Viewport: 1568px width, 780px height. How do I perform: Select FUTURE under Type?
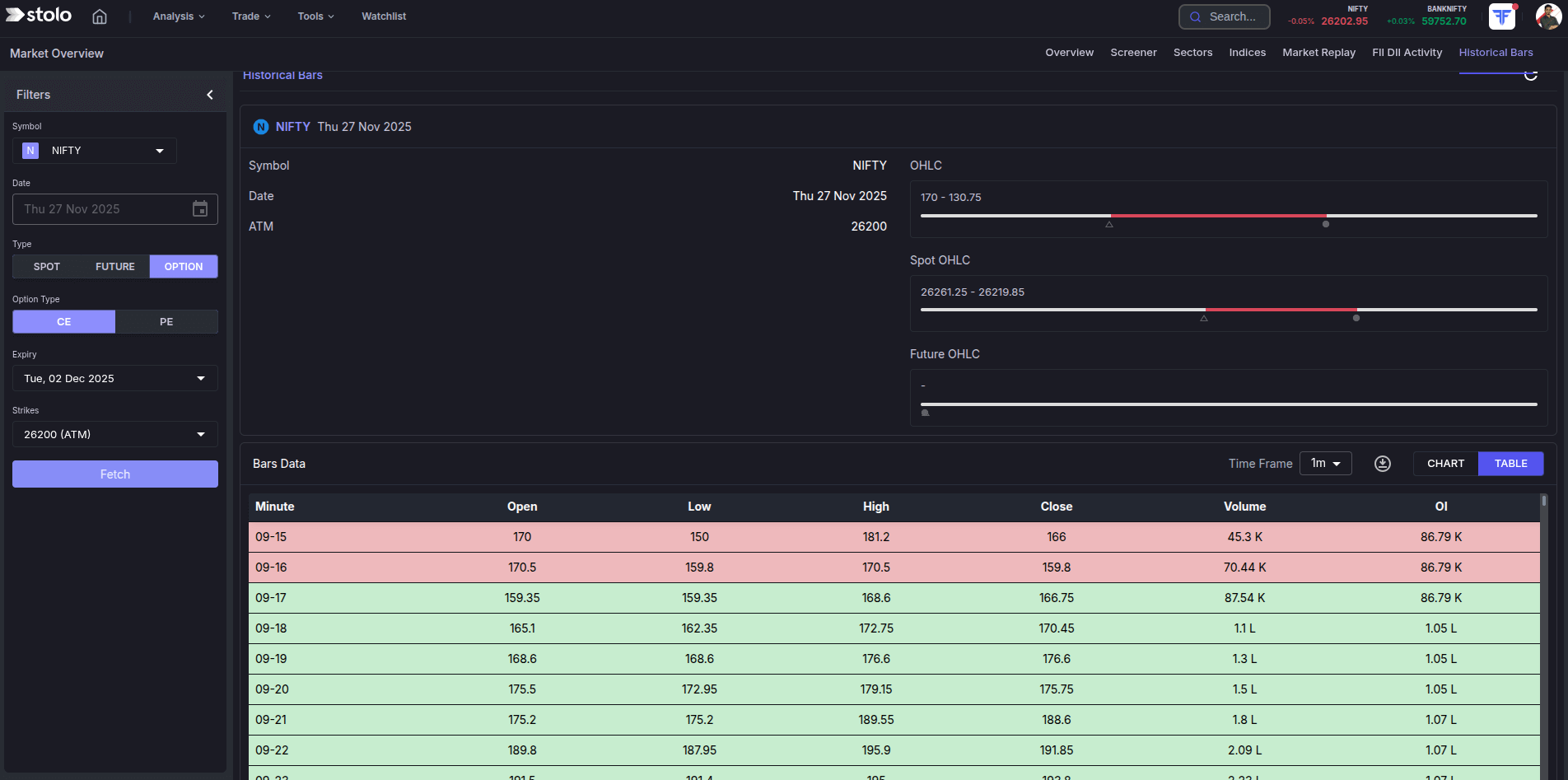tap(114, 266)
